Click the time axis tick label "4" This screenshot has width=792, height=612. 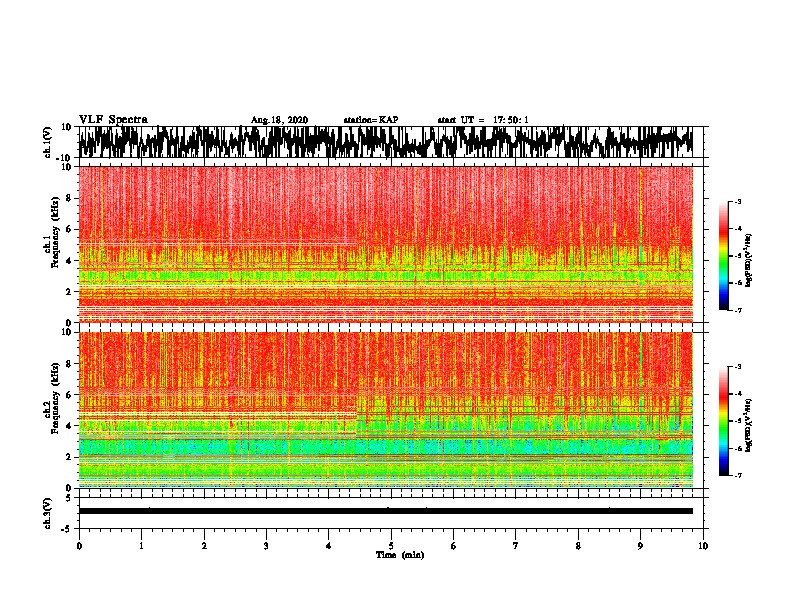(x=329, y=546)
